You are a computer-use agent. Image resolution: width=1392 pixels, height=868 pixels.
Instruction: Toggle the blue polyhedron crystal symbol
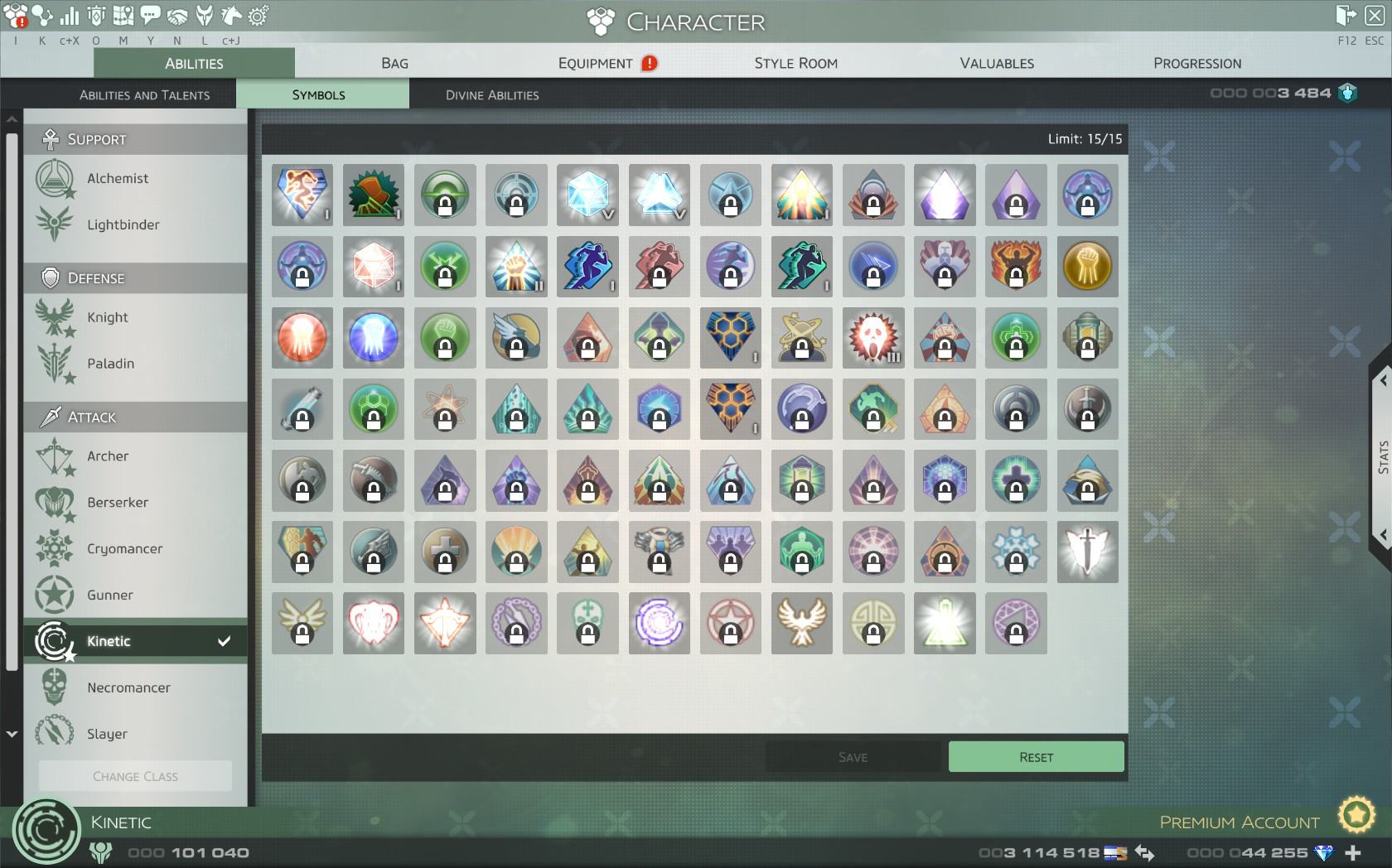tap(587, 195)
